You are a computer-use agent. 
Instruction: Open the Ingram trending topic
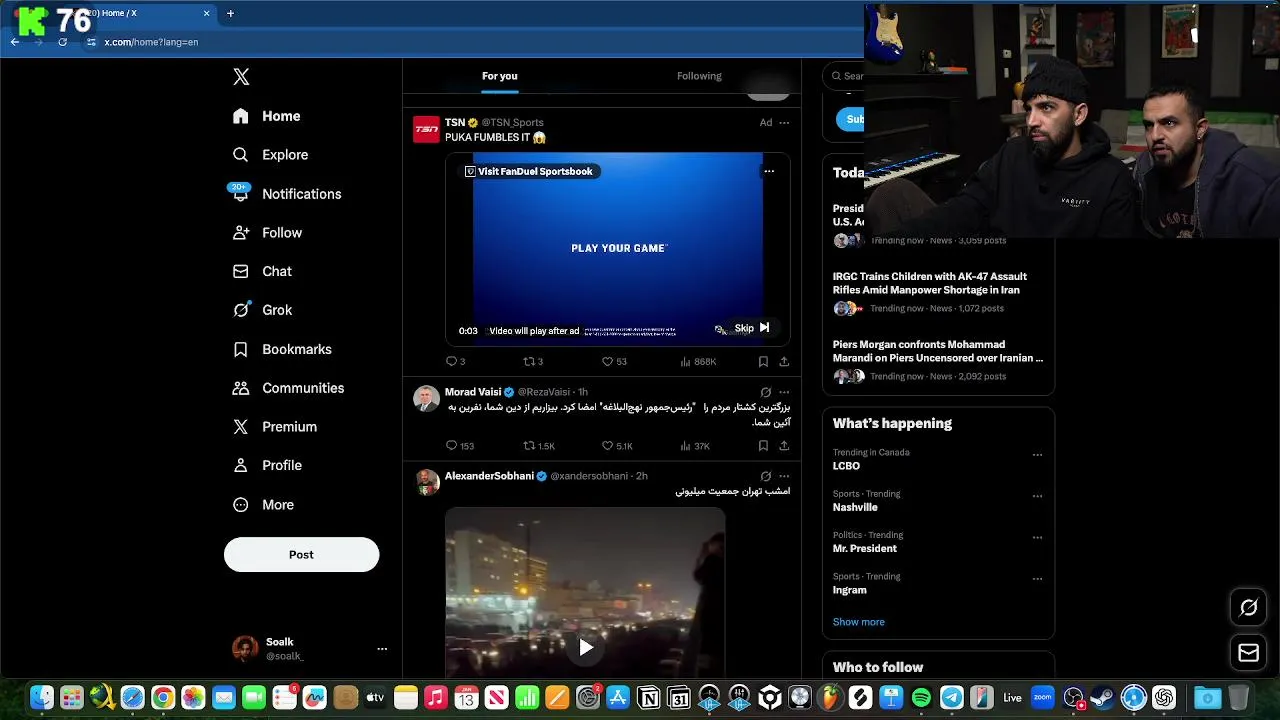(x=850, y=590)
